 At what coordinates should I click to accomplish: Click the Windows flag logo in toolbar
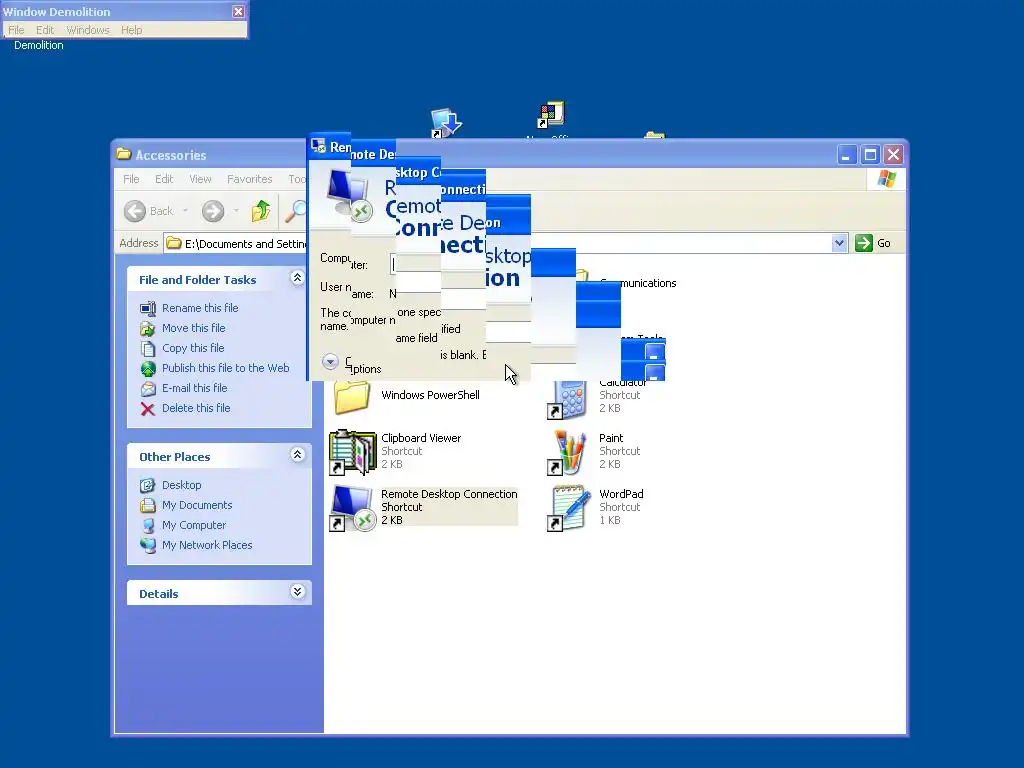coord(886,178)
